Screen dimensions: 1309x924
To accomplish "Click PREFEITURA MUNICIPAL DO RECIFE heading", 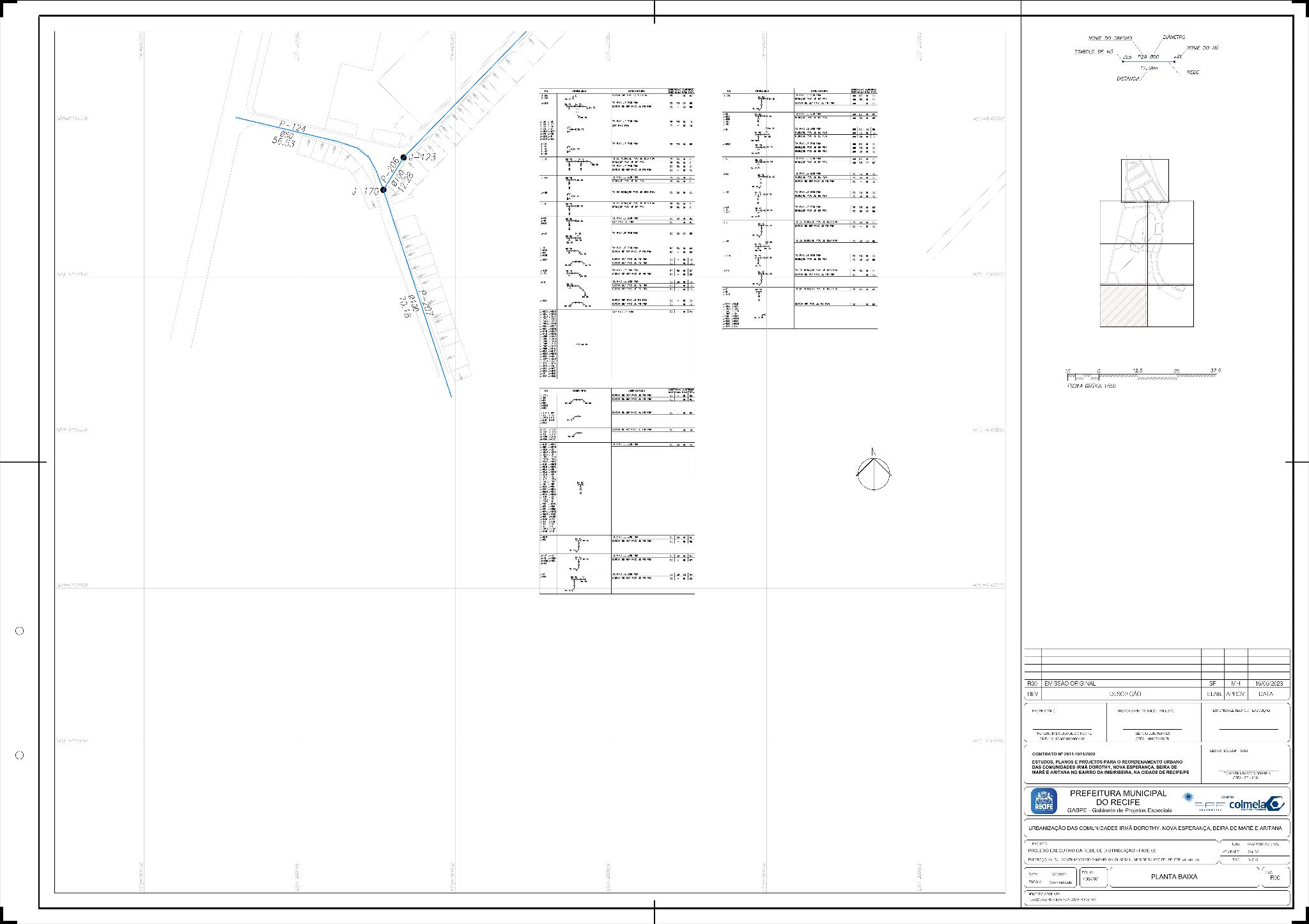I will coord(1118,797).
